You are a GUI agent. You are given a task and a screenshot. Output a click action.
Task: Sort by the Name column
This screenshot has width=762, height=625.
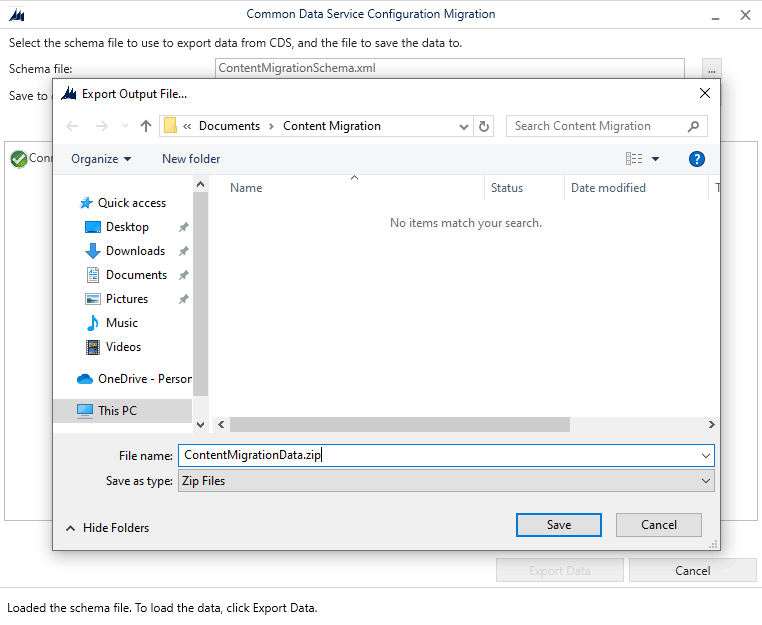coord(246,188)
